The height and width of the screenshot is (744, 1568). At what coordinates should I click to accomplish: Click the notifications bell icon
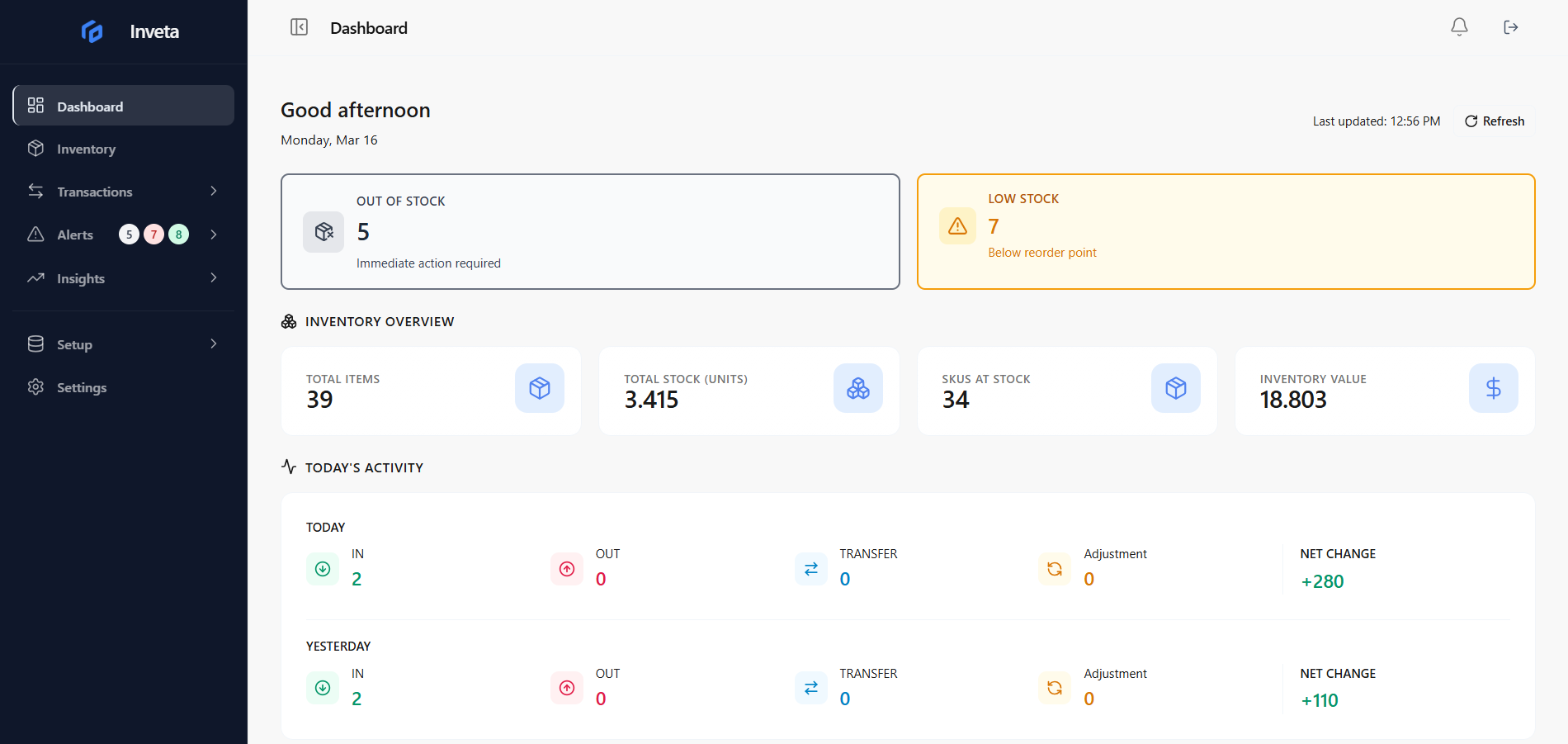(x=1459, y=27)
